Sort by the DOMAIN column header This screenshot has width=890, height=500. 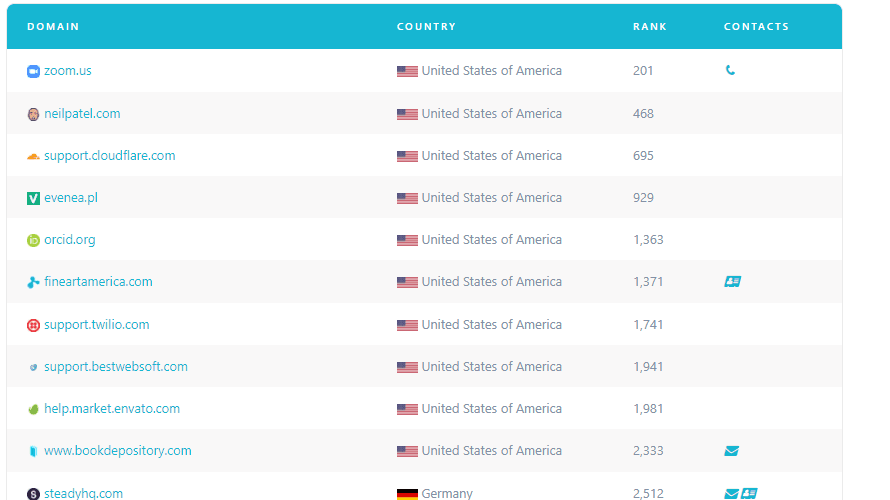click(x=53, y=27)
